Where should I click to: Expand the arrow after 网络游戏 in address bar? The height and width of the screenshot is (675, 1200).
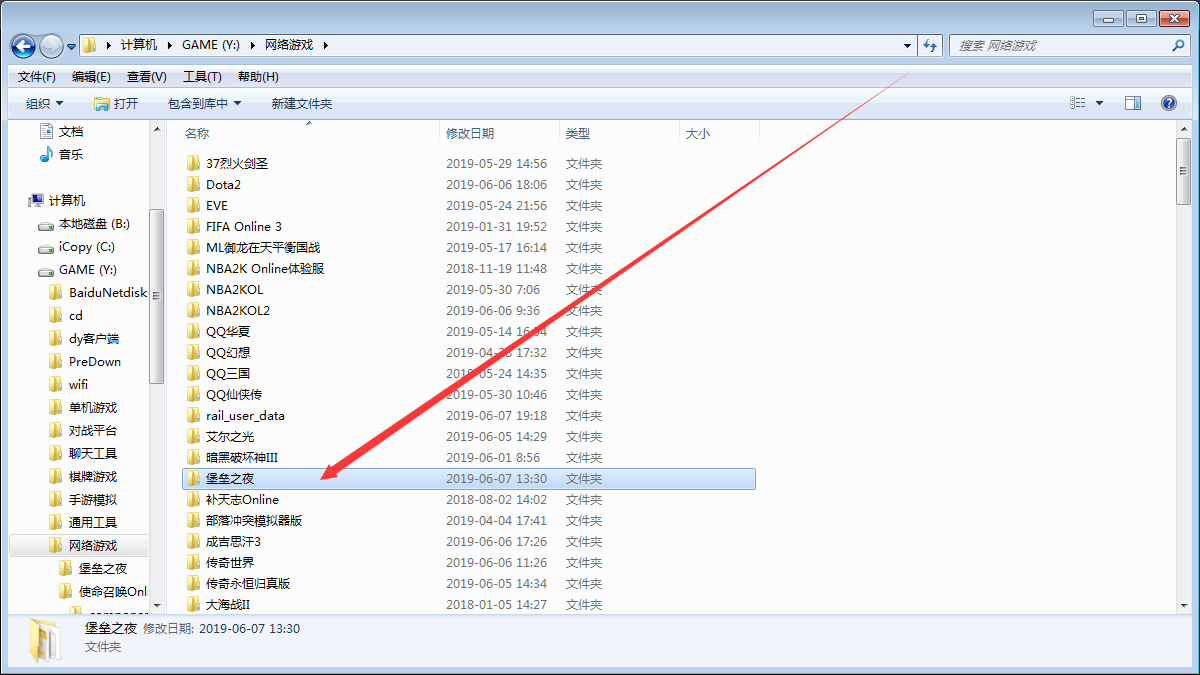(x=326, y=45)
